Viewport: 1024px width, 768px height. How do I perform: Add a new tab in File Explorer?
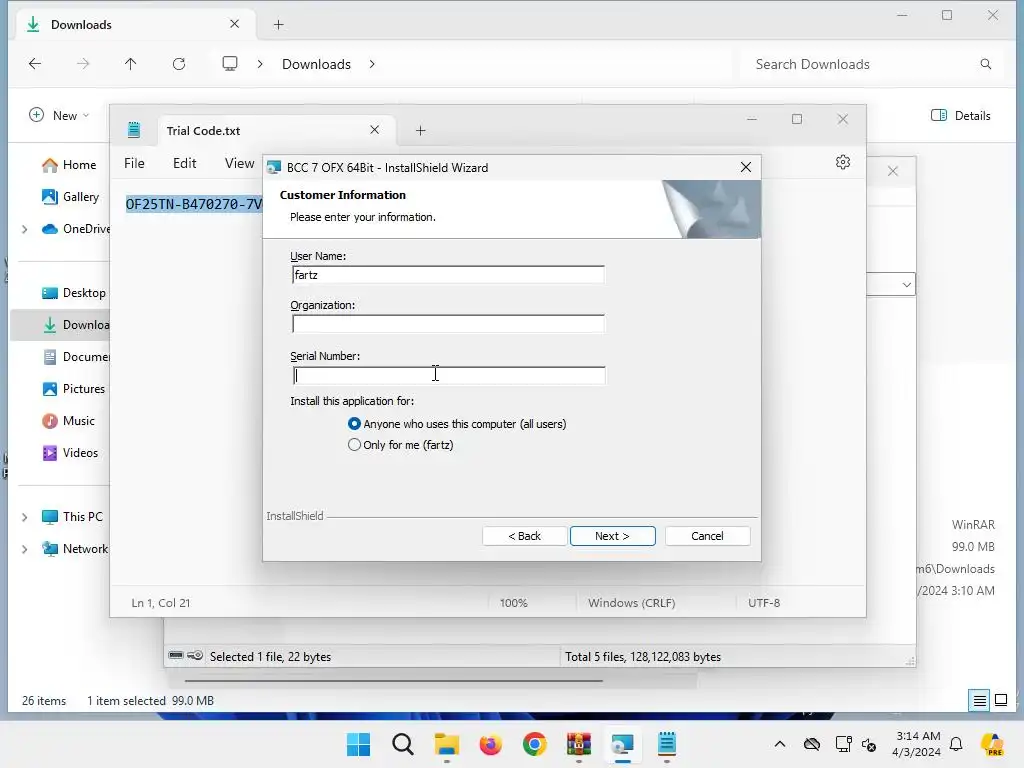(279, 24)
